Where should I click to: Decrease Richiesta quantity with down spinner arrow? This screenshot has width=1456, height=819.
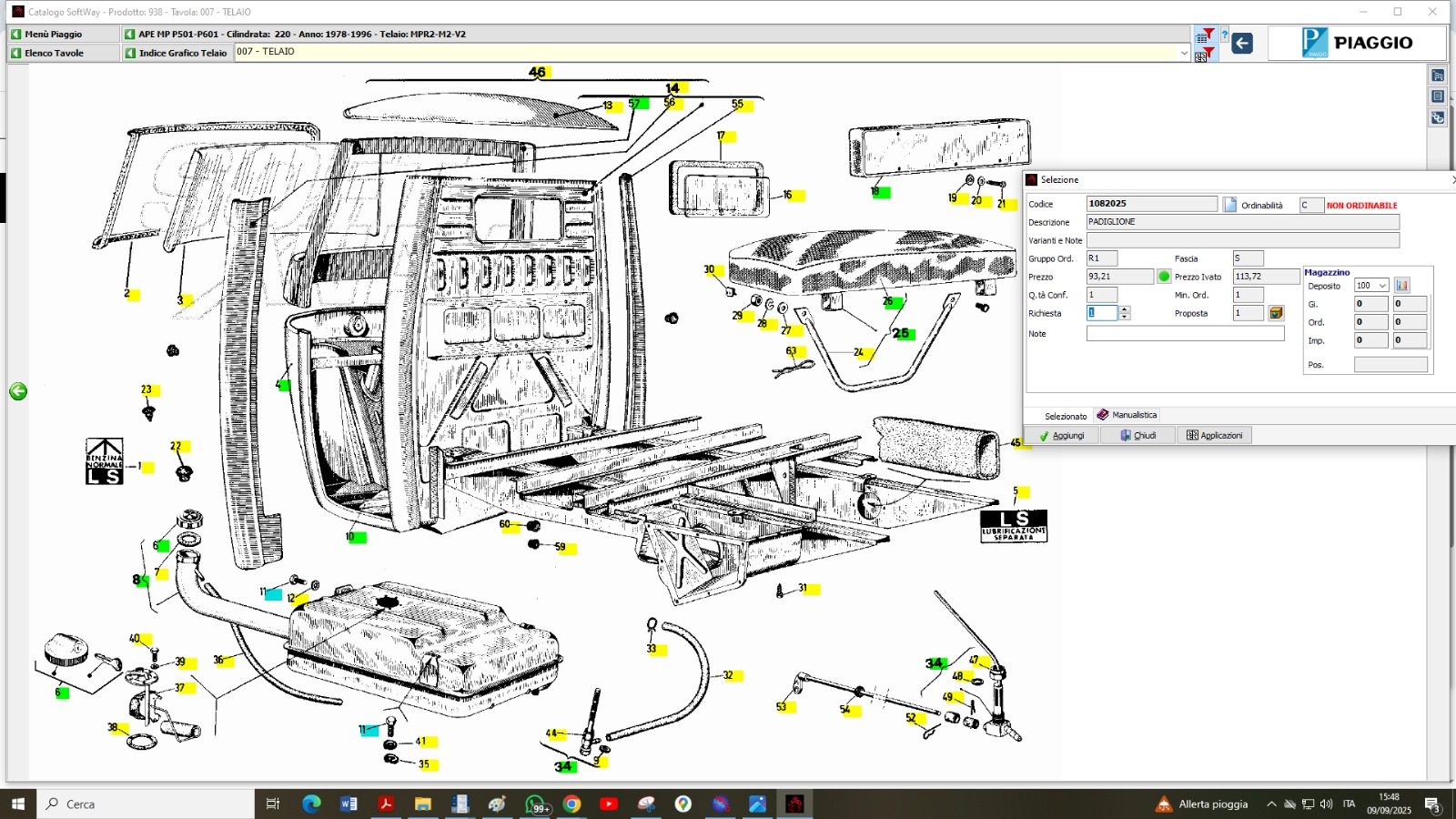click(x=1125, y=317)
